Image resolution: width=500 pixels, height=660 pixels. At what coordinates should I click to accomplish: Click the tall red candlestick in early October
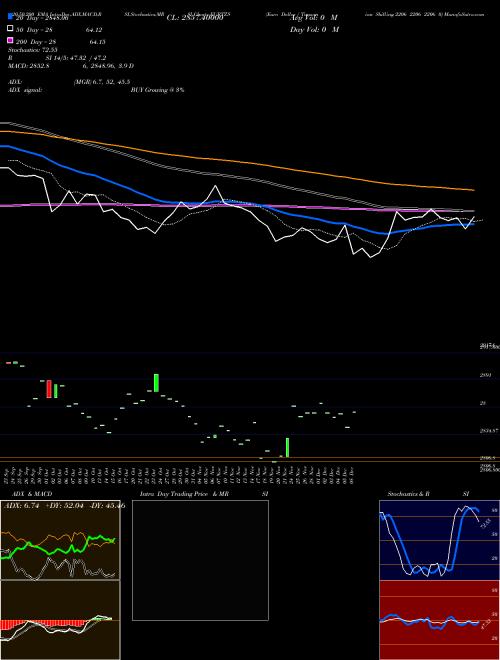(x=49, y=389)
